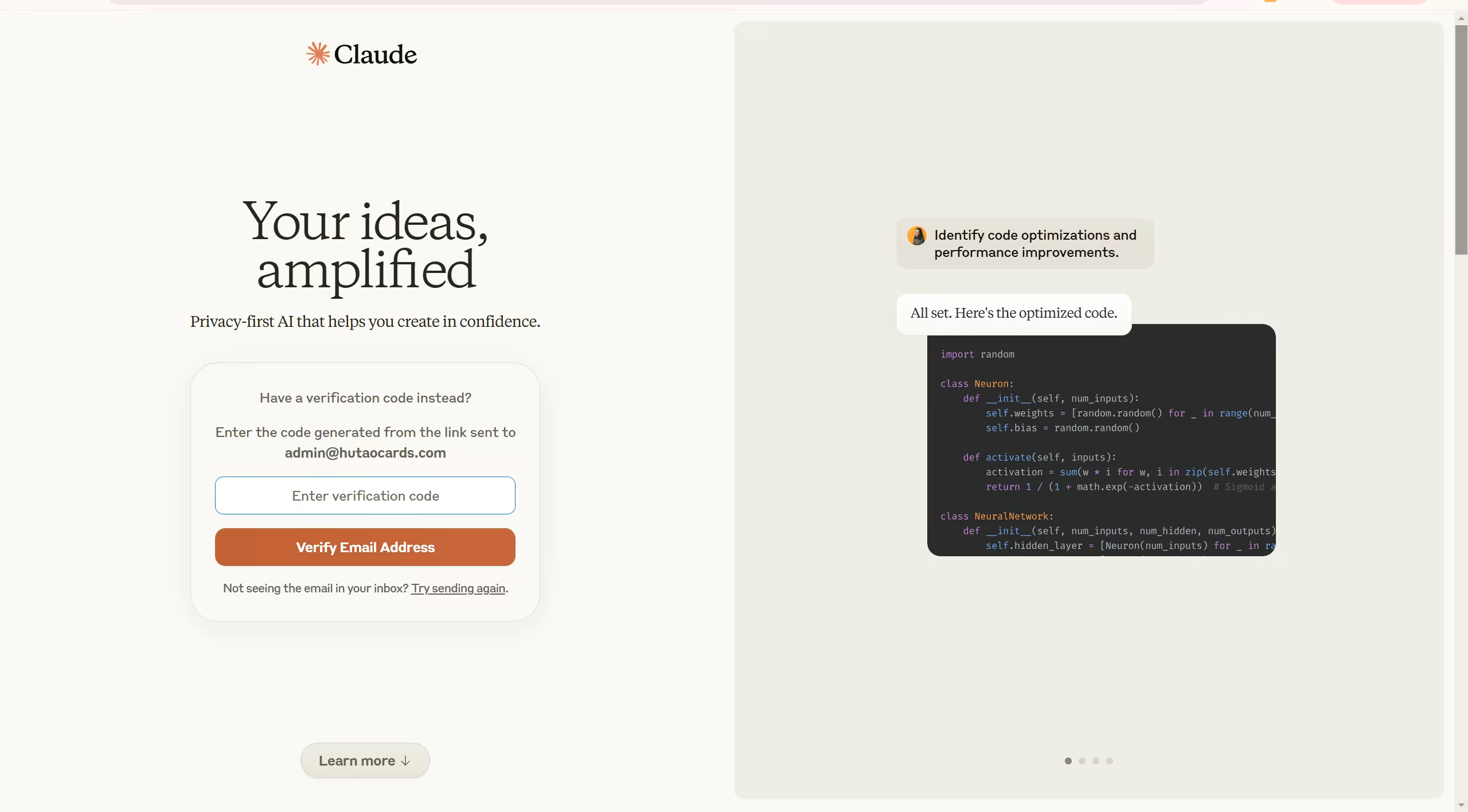Click the Try sending again link
Image resolution: width=1468 pixels, height=812 pixels.
(x=458, y=588)
